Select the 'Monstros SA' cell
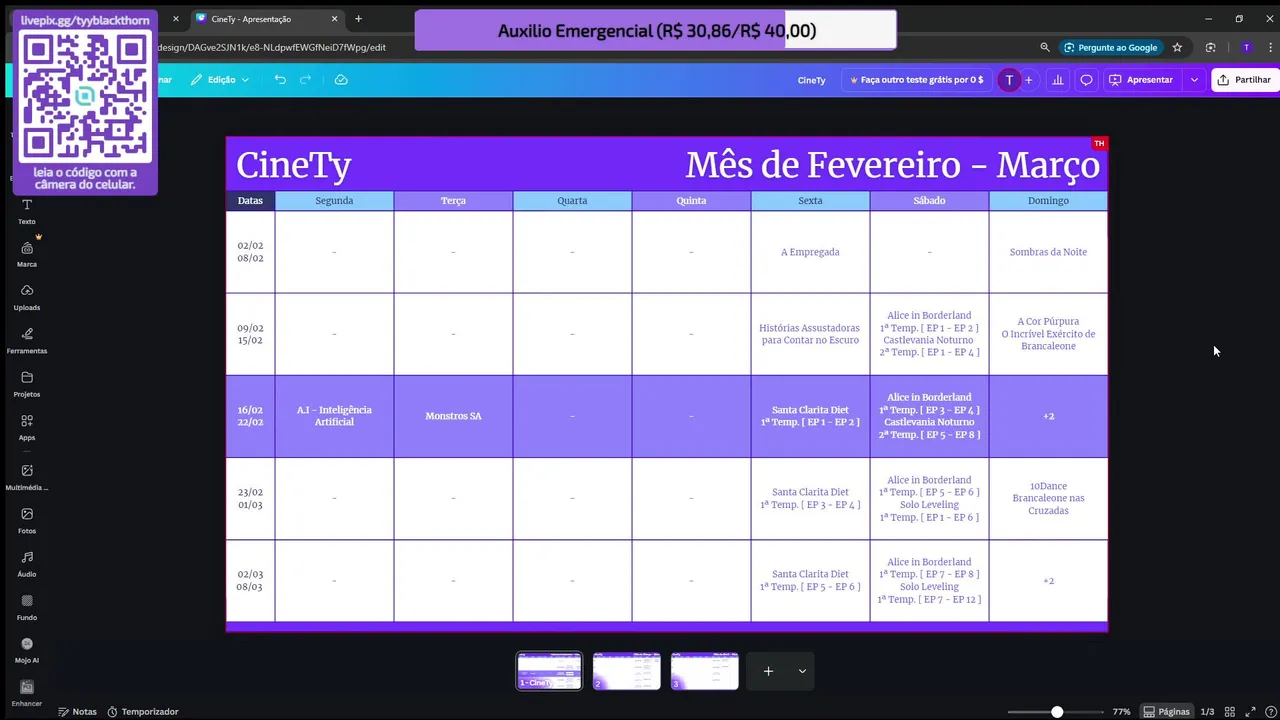Image resolution: width=1280 pixels, height=720 pixels. click(453, 416)
